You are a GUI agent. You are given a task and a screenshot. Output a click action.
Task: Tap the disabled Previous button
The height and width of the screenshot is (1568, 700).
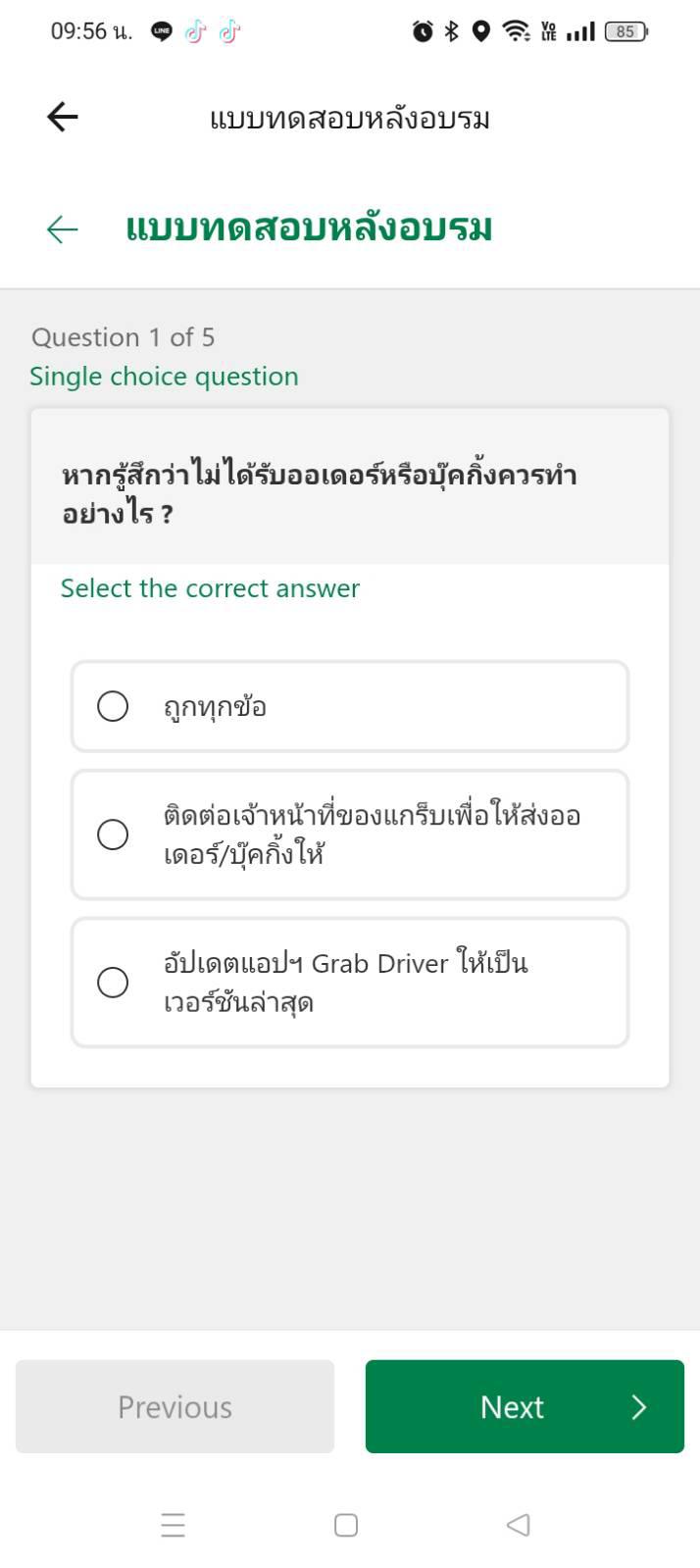tap(175, 1406)
